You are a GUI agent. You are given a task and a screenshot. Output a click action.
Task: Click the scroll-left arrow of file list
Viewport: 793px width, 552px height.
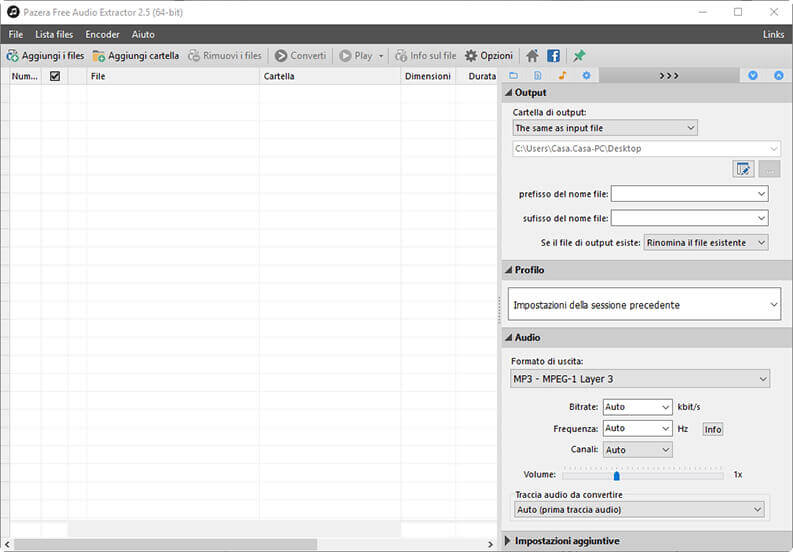7,544
